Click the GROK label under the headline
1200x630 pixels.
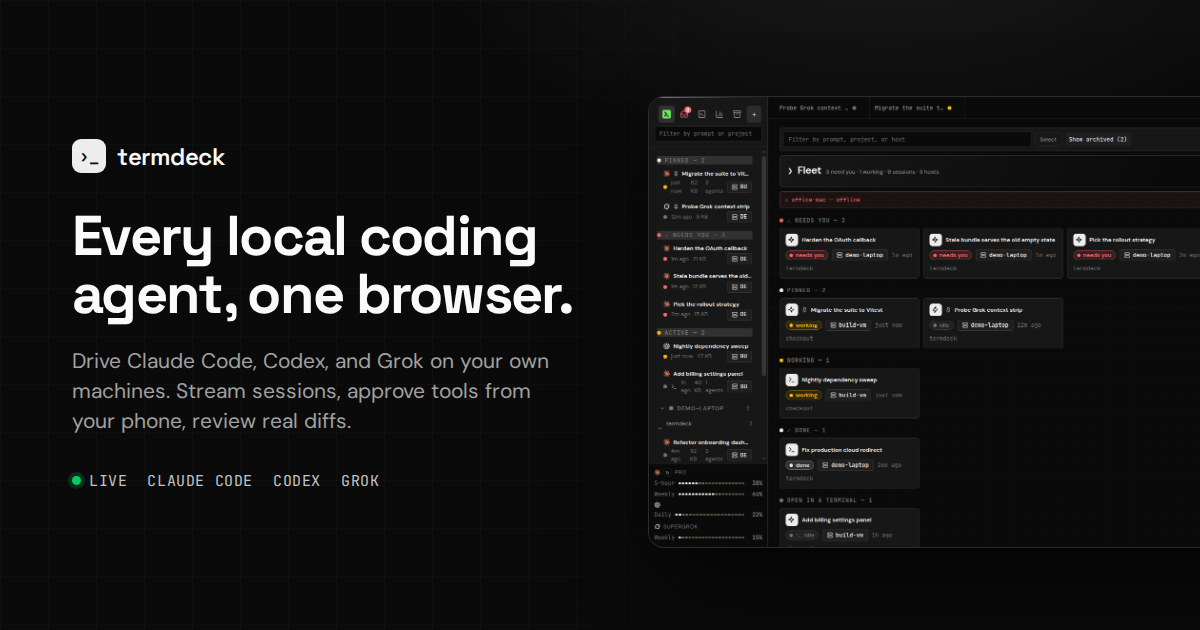pos(360,481)
